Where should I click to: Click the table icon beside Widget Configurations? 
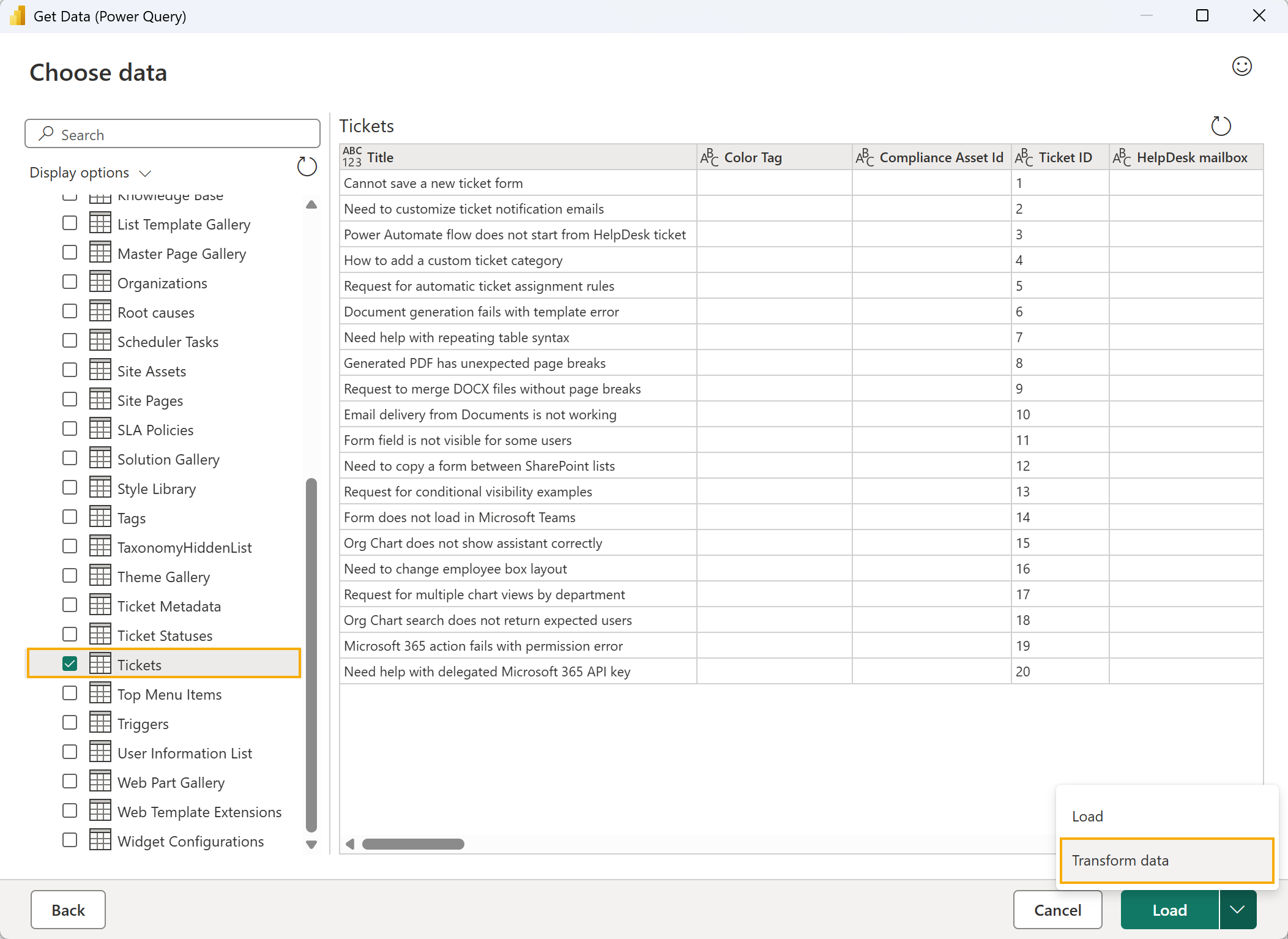click(100, 840)
